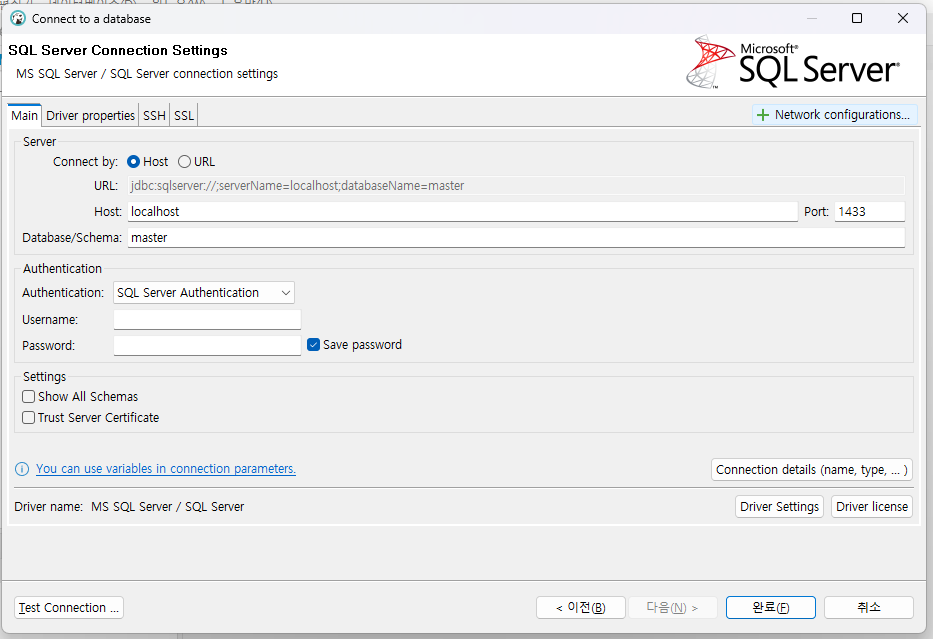Open the SSL tab

coord(184,115)
